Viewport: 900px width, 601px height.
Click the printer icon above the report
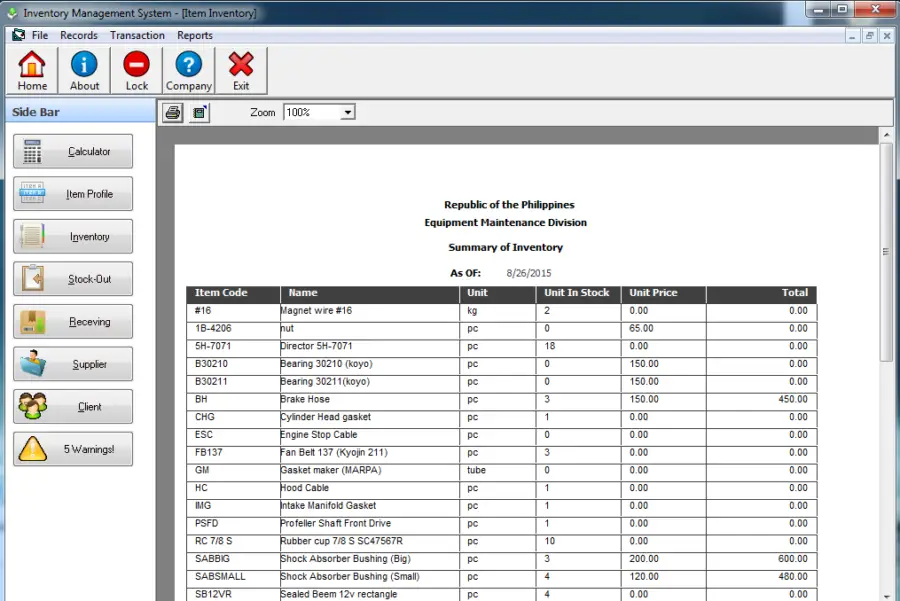pos(171,112)
